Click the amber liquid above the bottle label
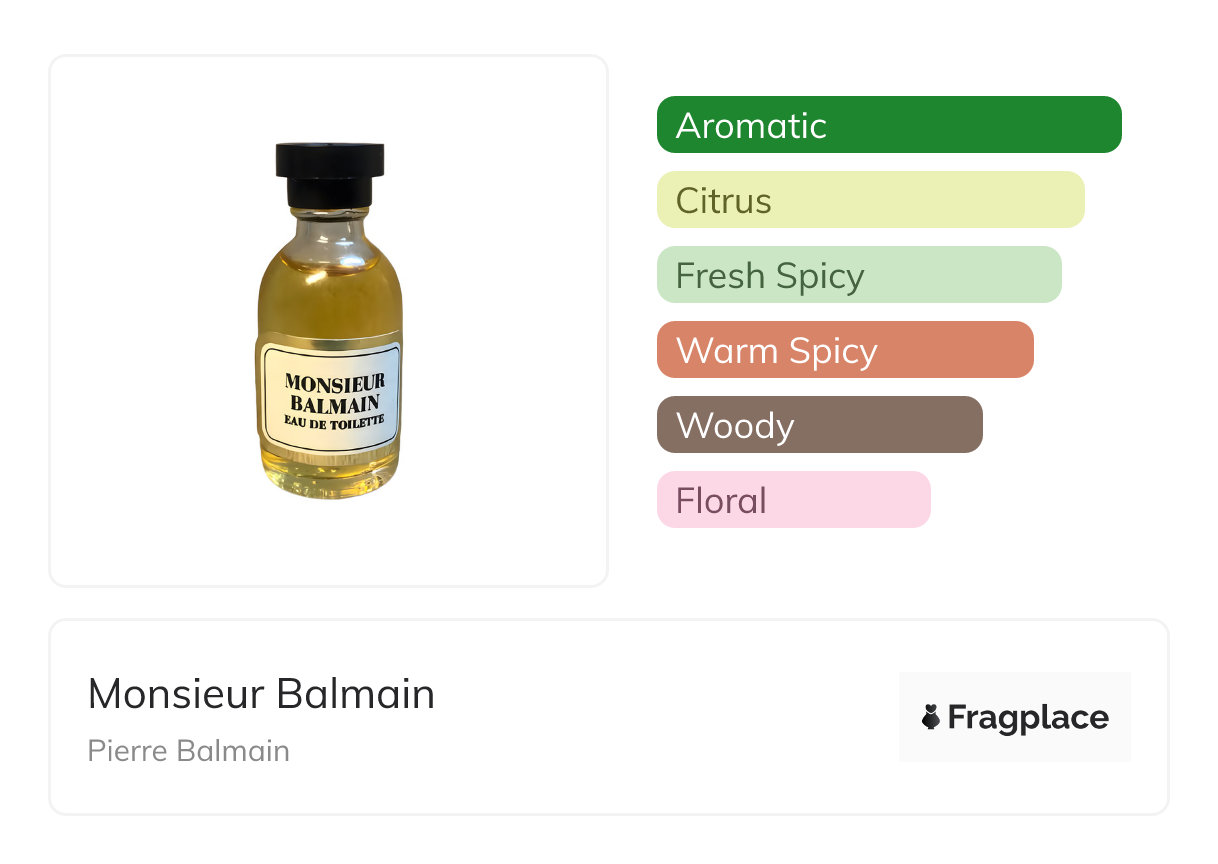This screenshot has height=864, width=1218. pyautogui.click(x=330, y=295)
